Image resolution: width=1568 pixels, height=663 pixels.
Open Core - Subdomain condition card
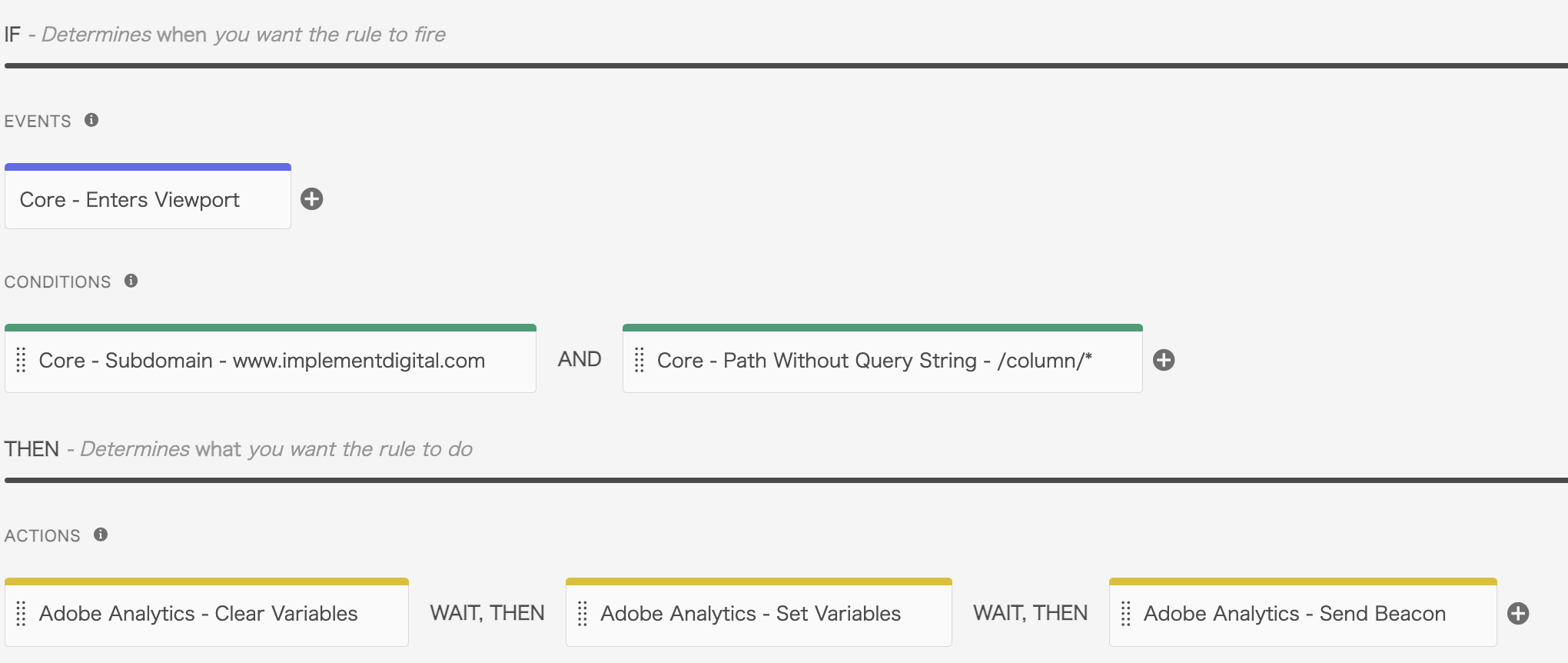click(271, 358)
